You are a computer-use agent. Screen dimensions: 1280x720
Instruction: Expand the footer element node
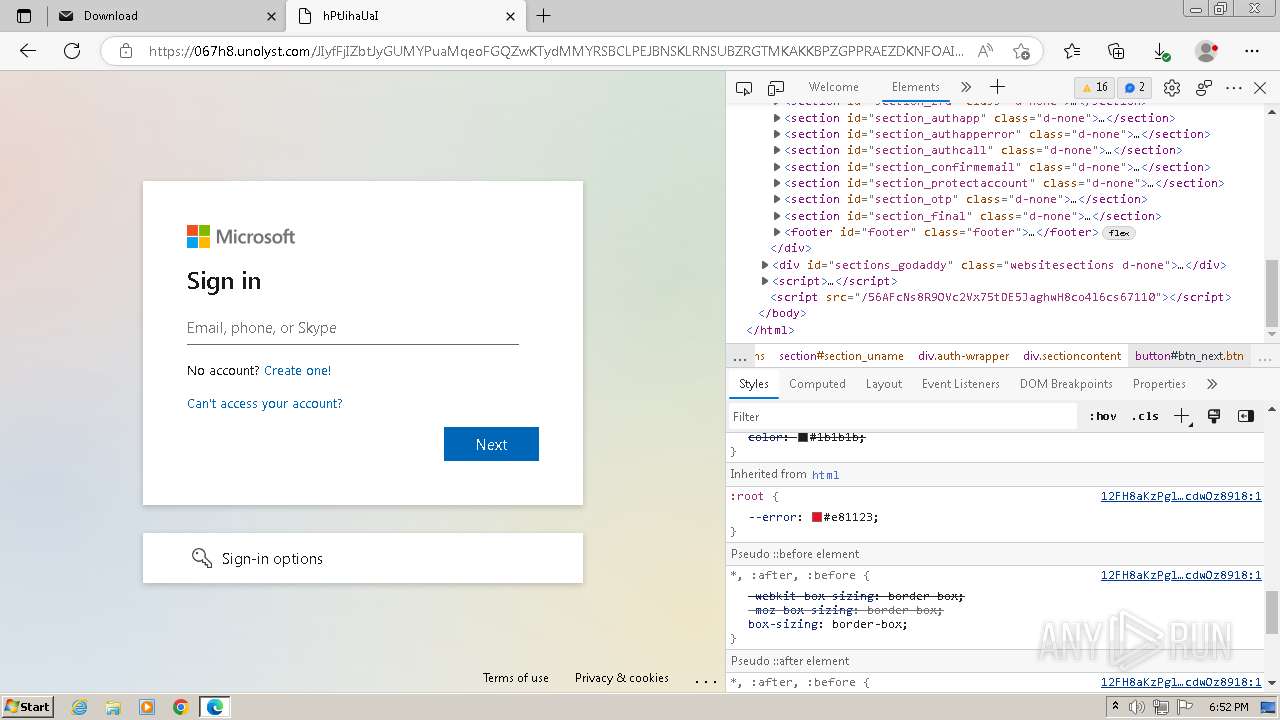point(777,232)
